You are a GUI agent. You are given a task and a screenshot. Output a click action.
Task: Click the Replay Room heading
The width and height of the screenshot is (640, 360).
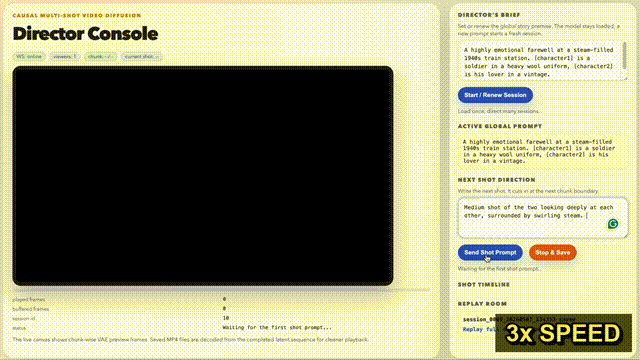coord(482,304)
